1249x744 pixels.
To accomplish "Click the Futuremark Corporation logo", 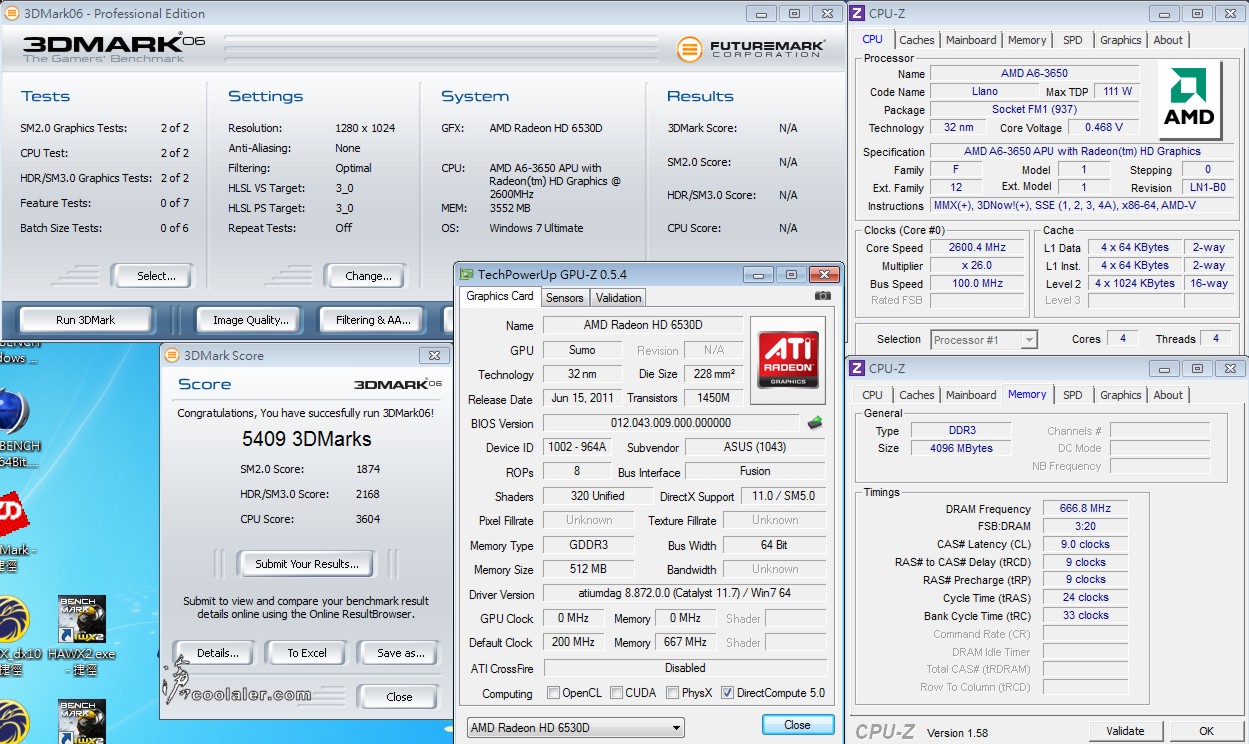I will coord(750,48).
